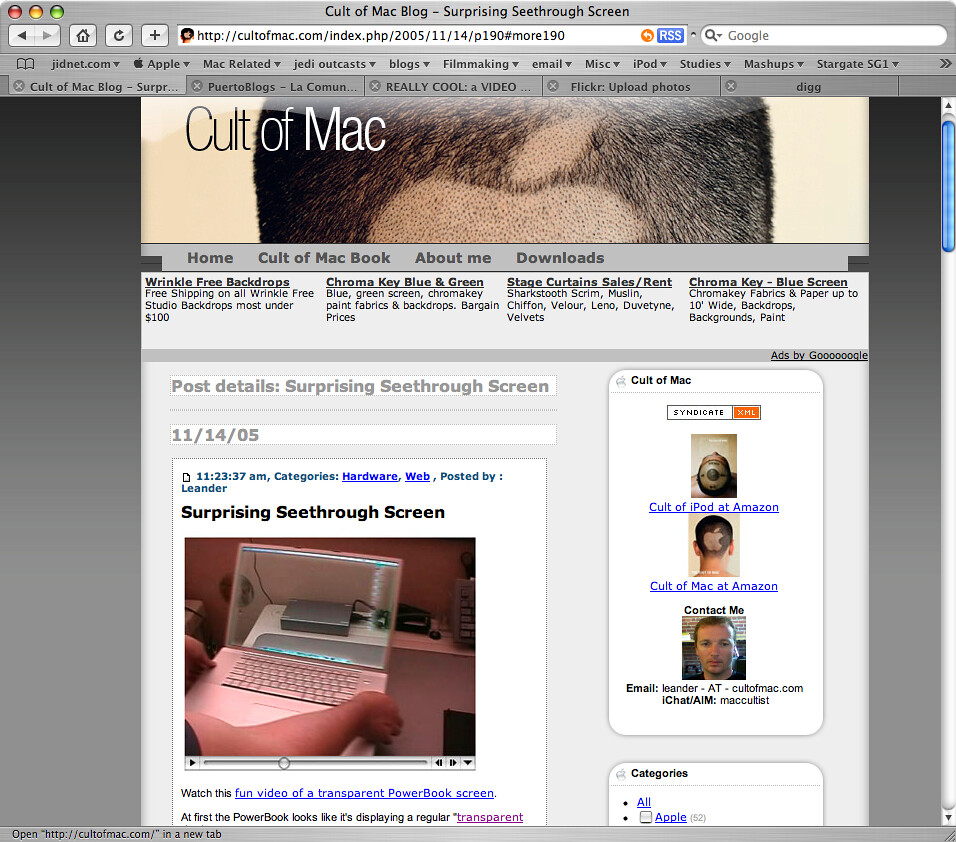Step the video backward one frame
Screen dimensions: 956x842
(438, 762)
